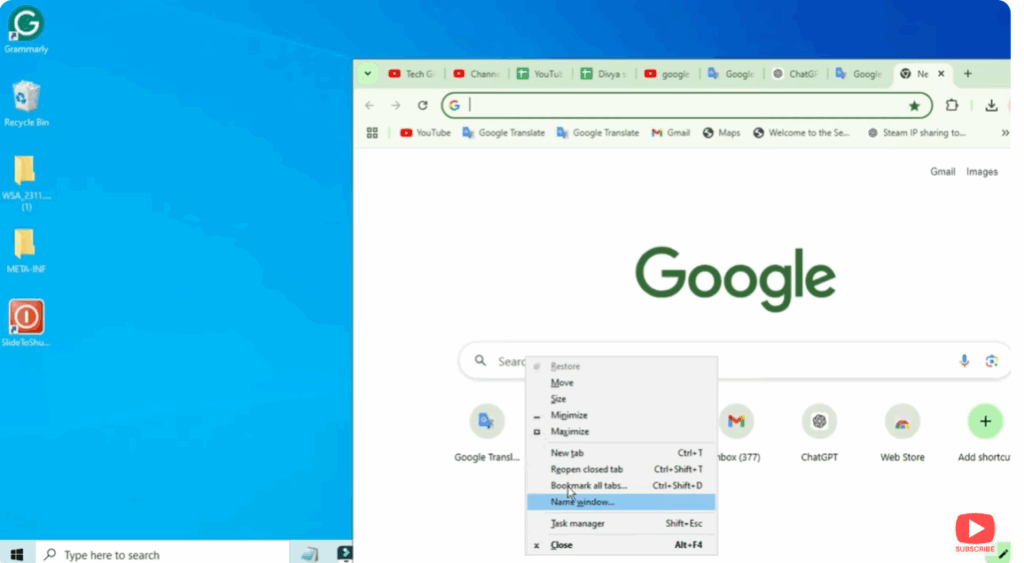1024x563 pixels.
Task: Select Maximize in the context menu
Action: coord(620,432)
